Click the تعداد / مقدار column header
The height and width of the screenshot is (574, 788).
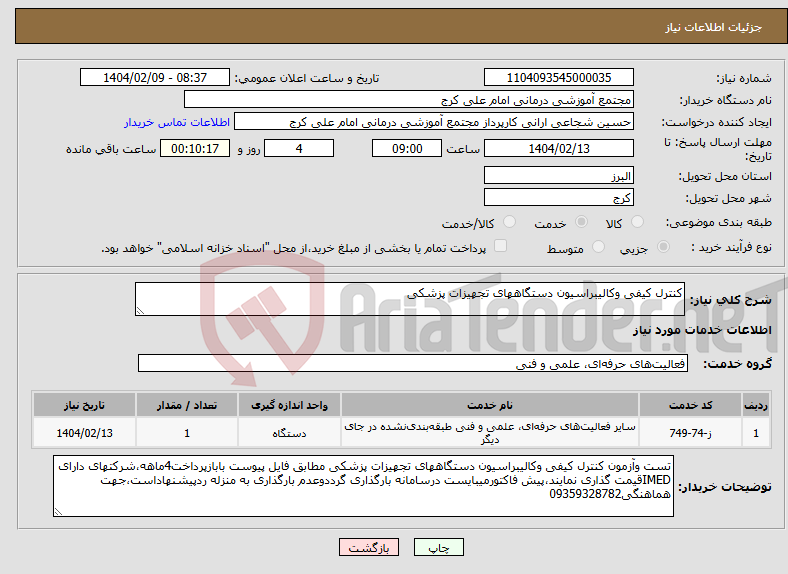point(186,405)
